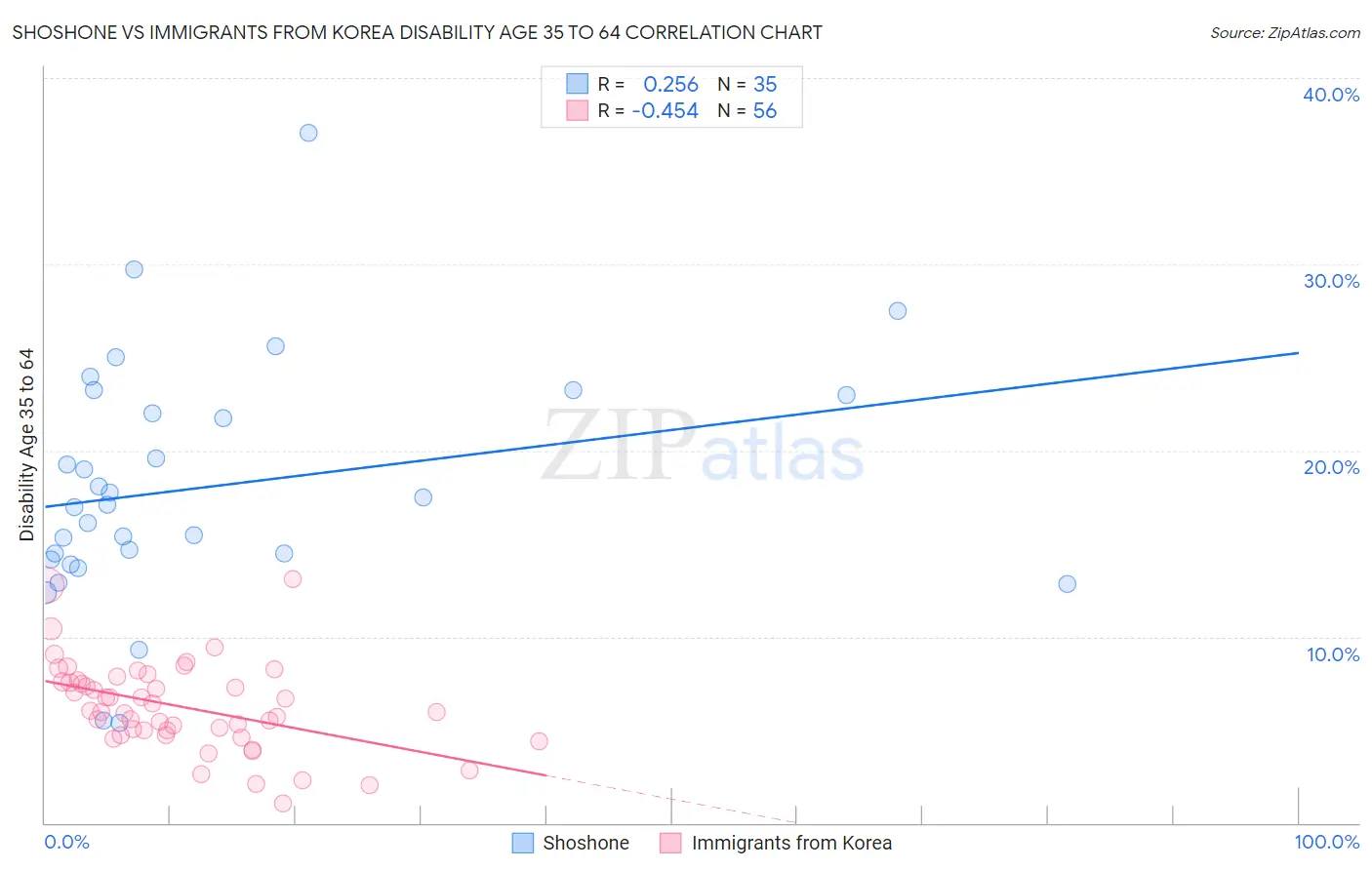
Task: Click the 0.0% x-axis label
Action: (x=66, y=842)
